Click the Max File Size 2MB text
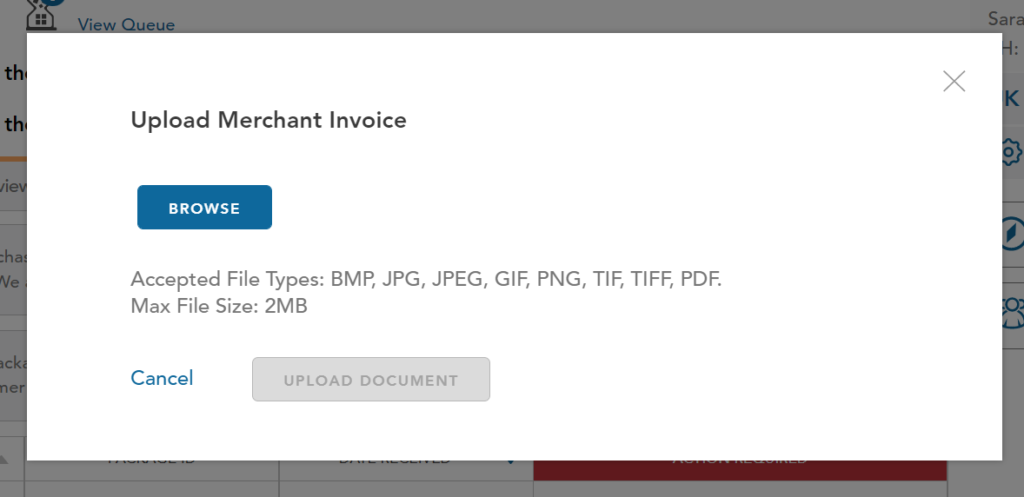 219,306
